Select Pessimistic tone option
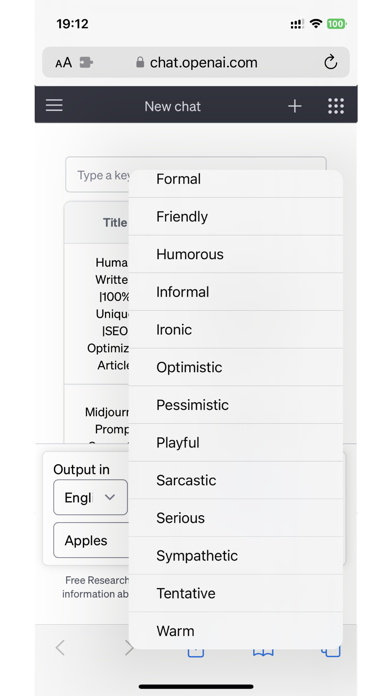 [236, 405]
